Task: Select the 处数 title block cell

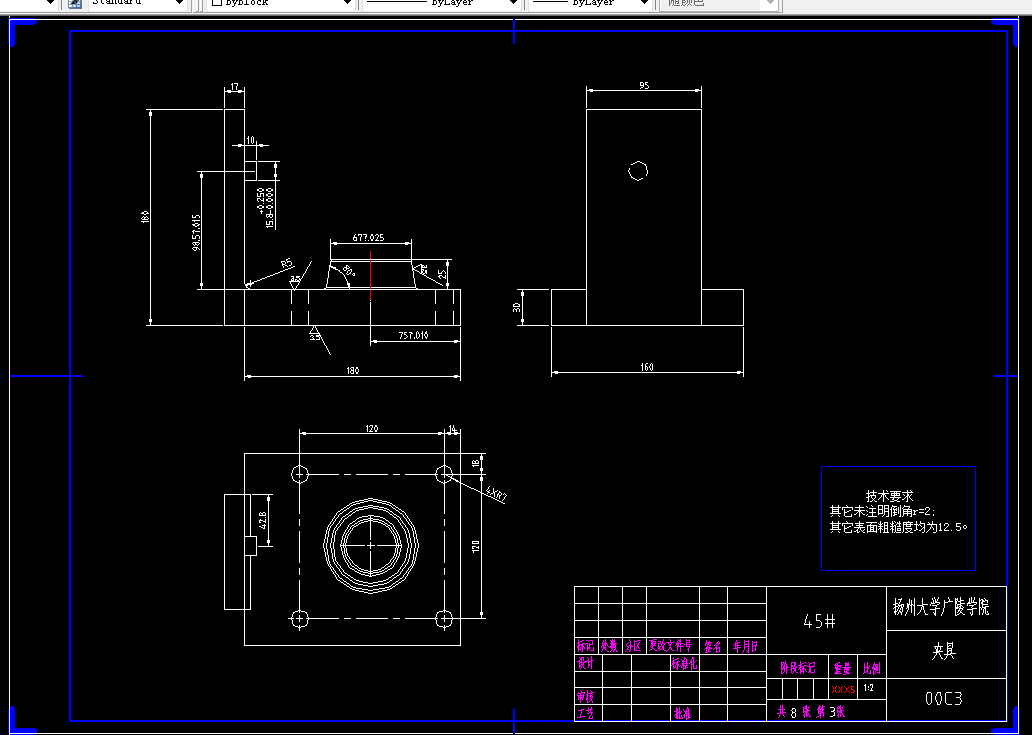Action: (x=609, y=646)
